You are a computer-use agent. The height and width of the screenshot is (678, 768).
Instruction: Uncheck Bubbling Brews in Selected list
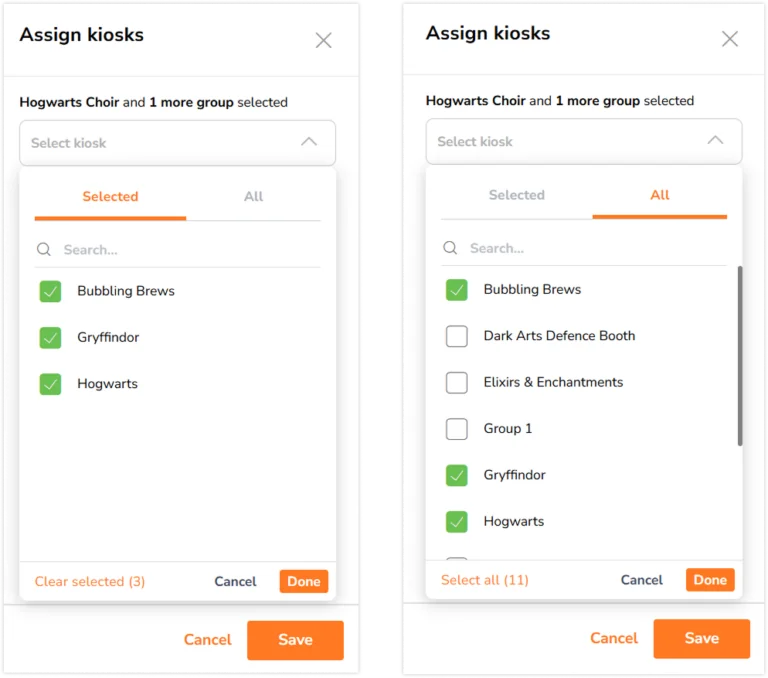(x=50, y=291)
